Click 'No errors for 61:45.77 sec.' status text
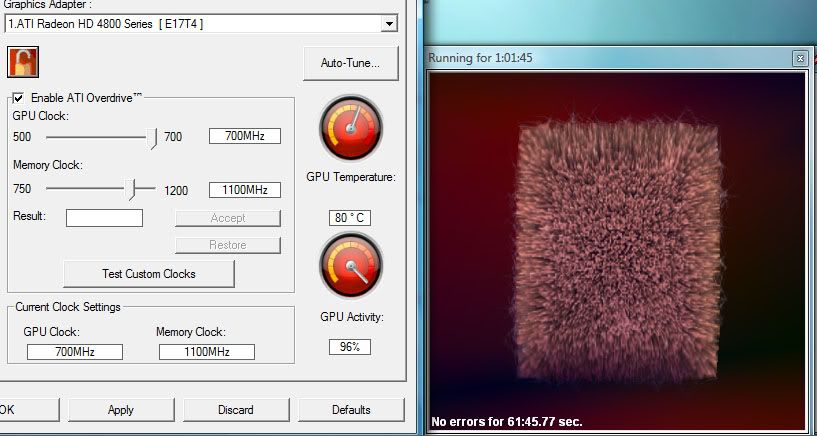 click(x=506, y=421)
